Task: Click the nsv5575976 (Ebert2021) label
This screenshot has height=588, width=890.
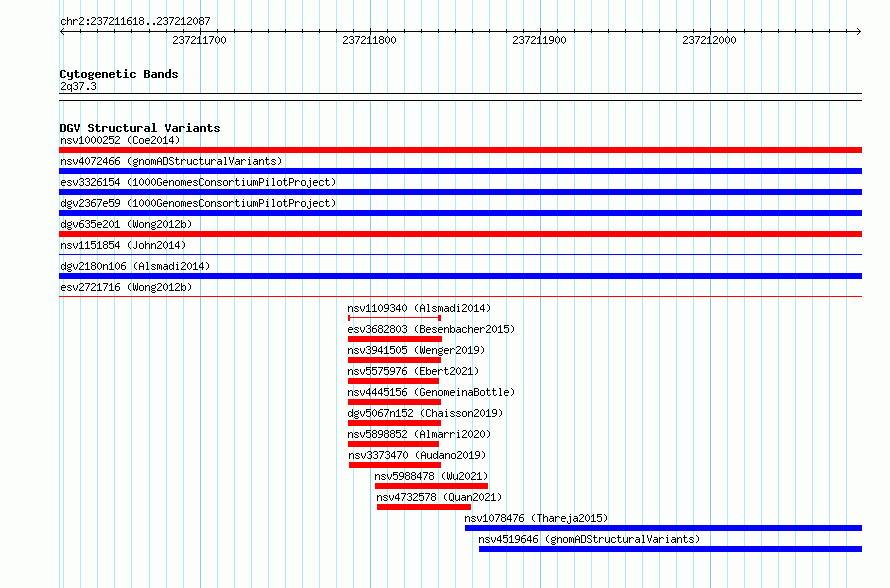Action: click(x=413, y=371)
